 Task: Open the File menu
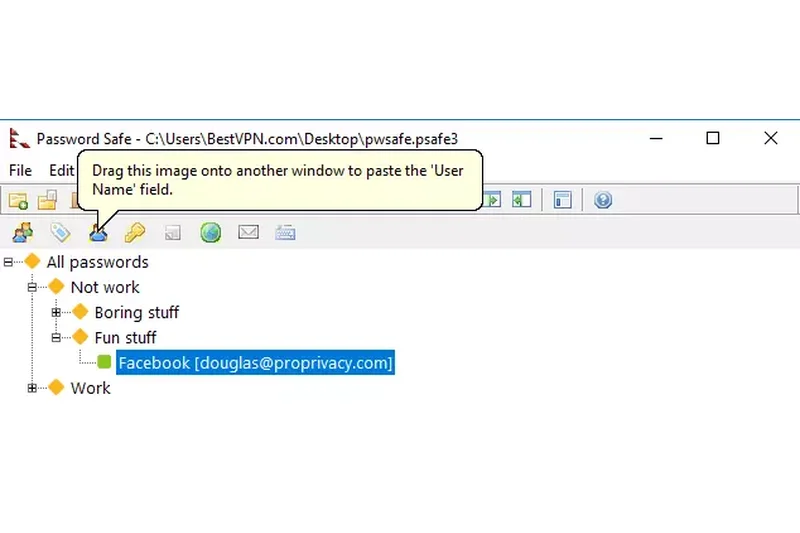pos(20,170)
